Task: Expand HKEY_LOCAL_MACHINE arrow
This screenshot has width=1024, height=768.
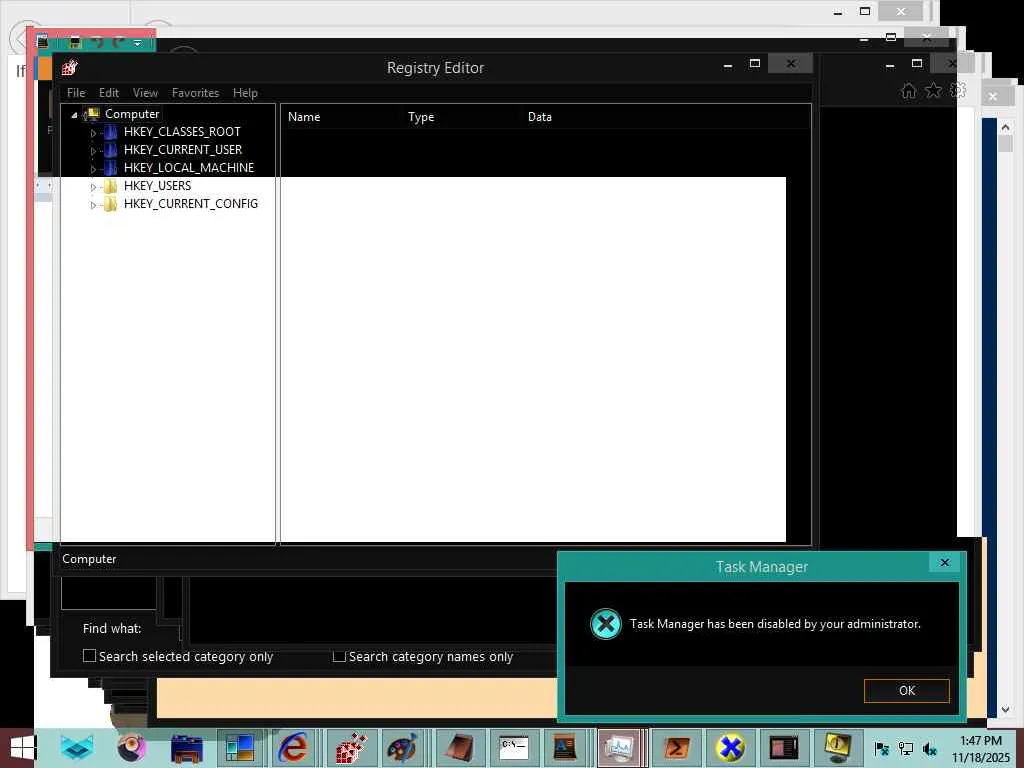Action: pyautogui.click(x=93, y=169)
